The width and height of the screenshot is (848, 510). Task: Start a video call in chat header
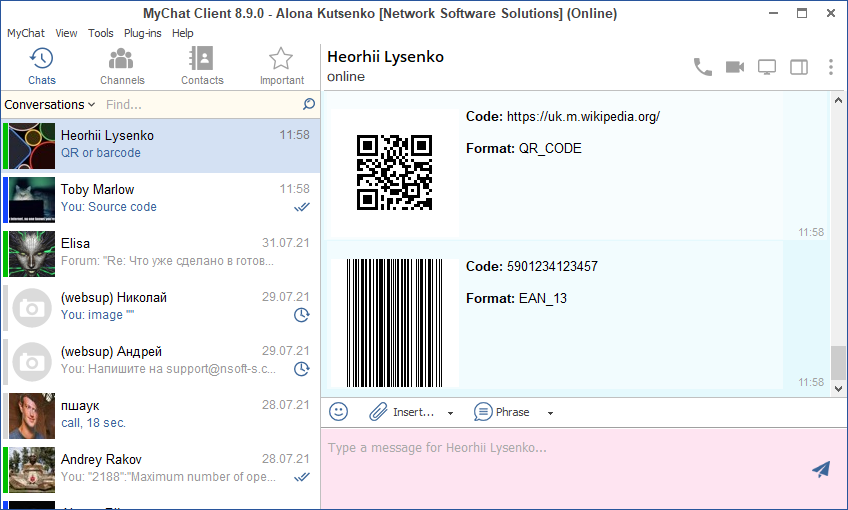click(735, 67)
